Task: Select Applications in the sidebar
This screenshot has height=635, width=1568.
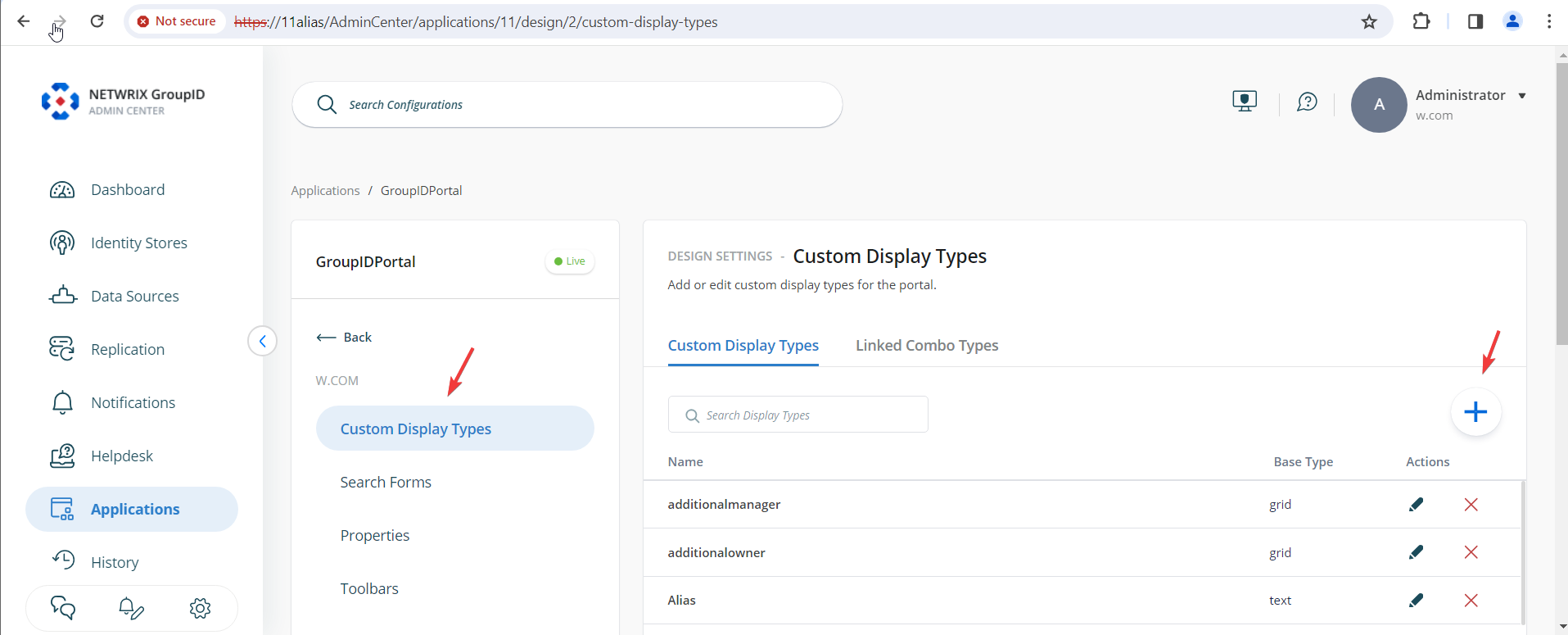Action: tap(132, 510)
